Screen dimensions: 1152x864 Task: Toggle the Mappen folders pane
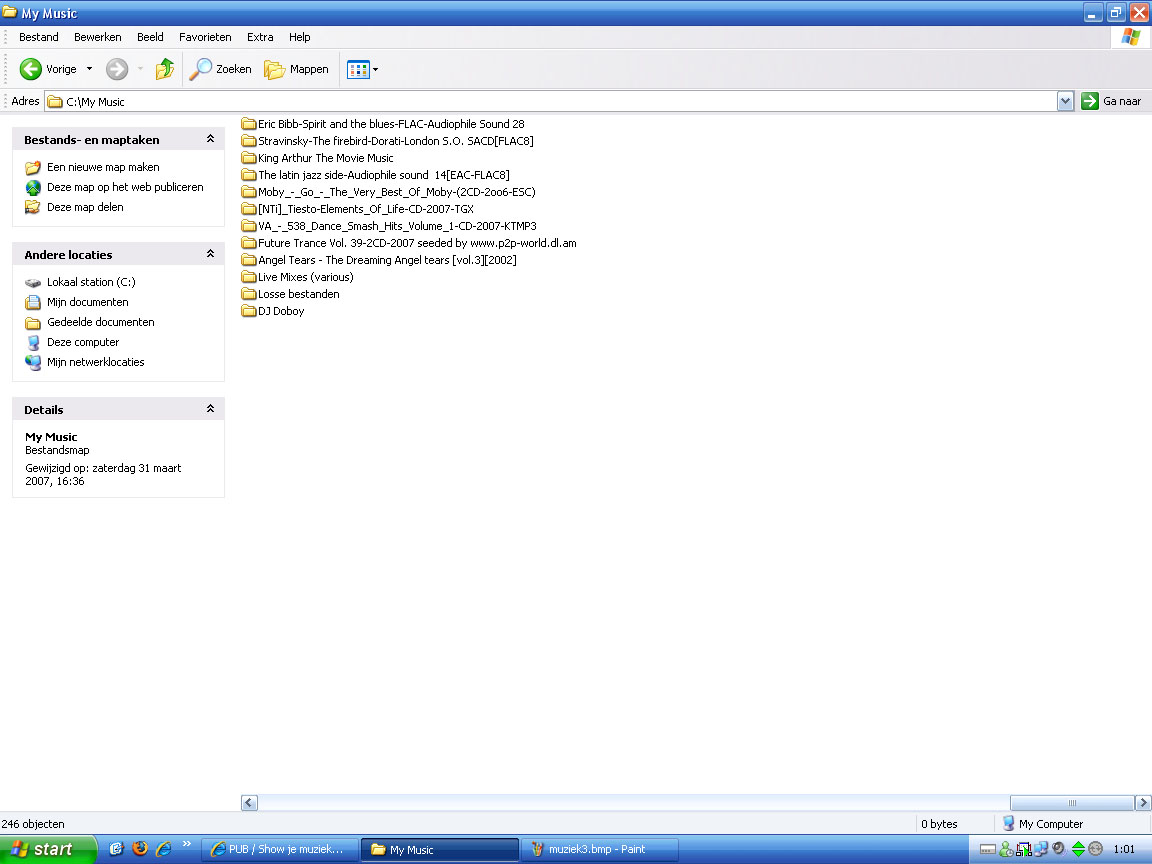[297, 69]
